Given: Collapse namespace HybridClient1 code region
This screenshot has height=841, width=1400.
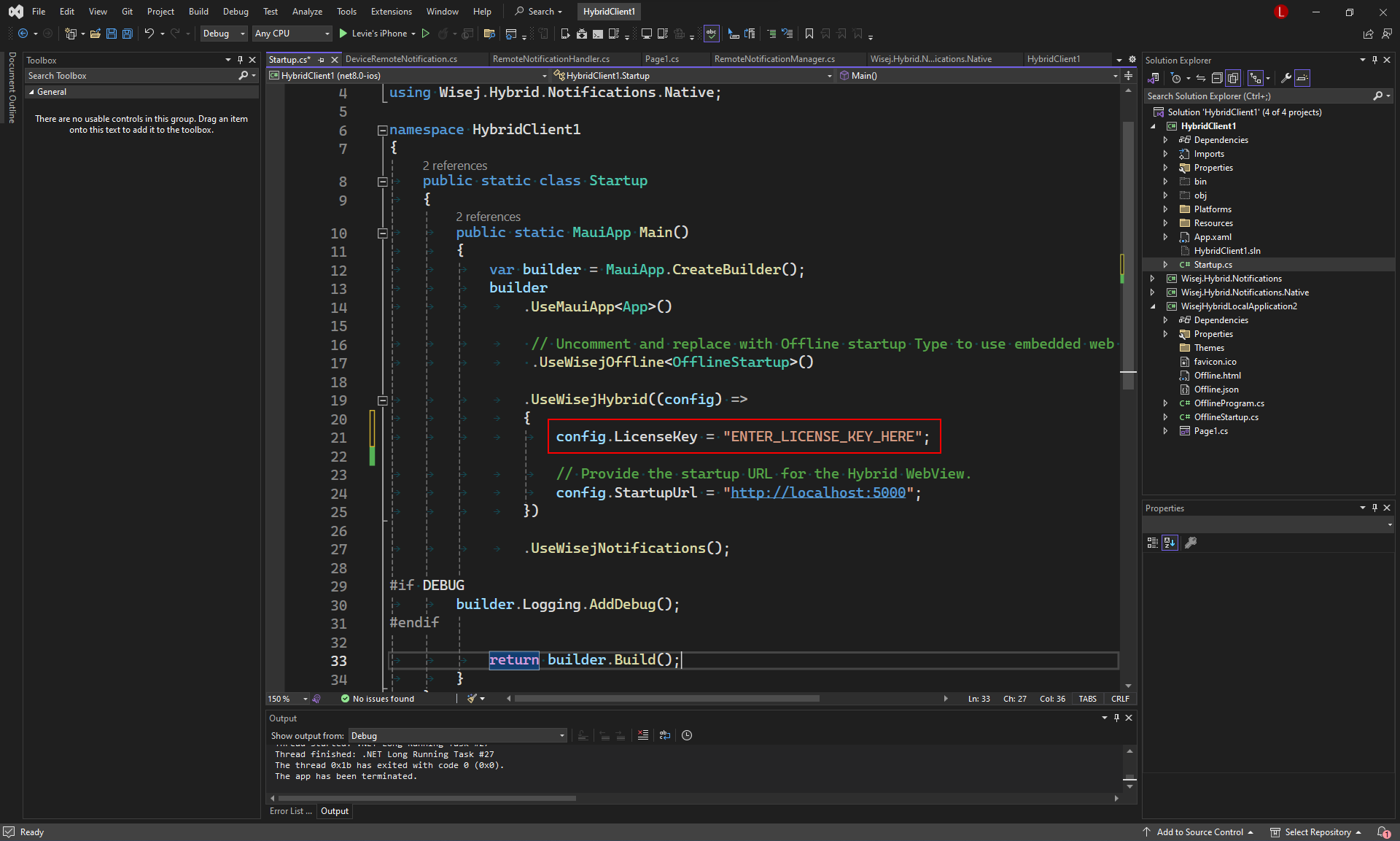Looking at the screenshot, I should click(382, 131).
